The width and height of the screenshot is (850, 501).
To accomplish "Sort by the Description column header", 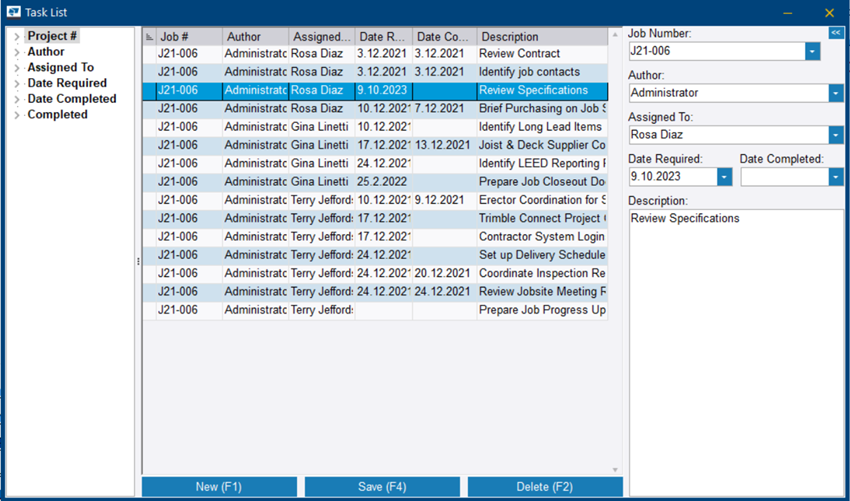I will [540, 37].
